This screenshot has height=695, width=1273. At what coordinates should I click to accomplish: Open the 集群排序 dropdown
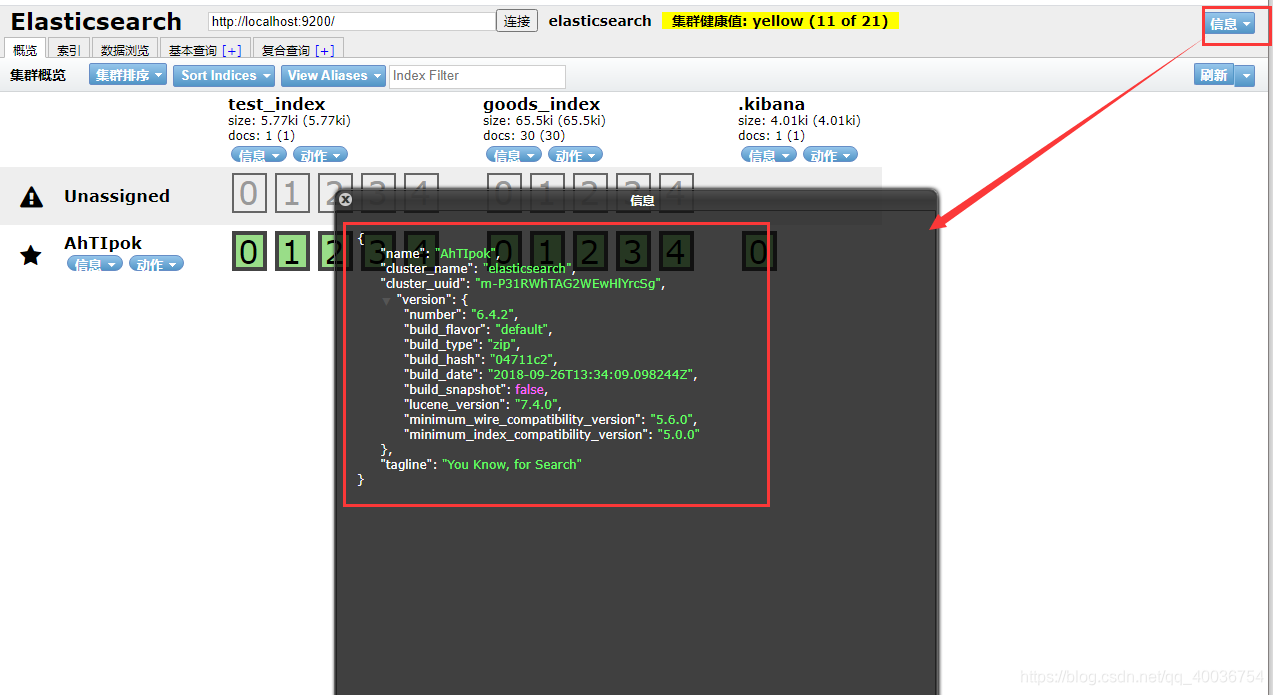[x=128, y=75]
